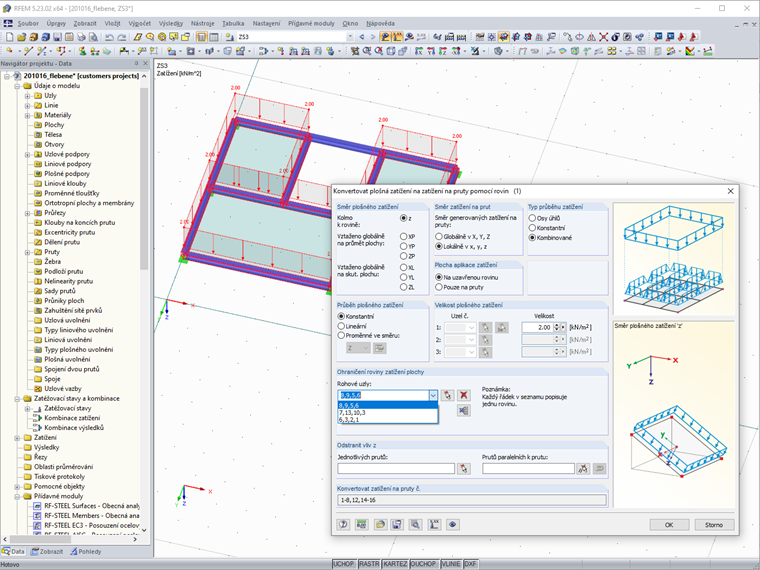Click the dialog help question-mark button
This screenshot has width=760, height=570.
coord(344,524)
